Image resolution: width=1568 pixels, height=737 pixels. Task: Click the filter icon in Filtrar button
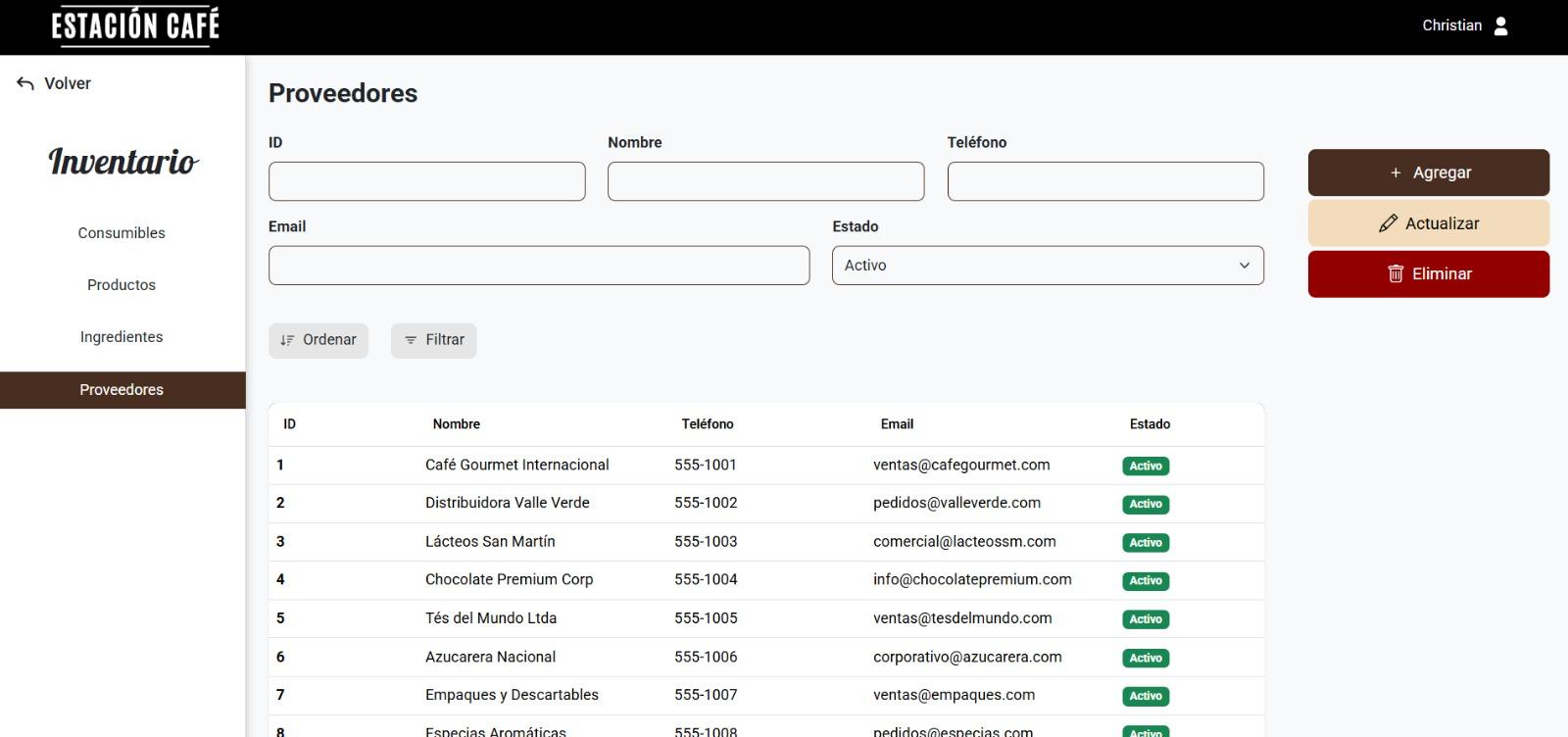point(411,340)
